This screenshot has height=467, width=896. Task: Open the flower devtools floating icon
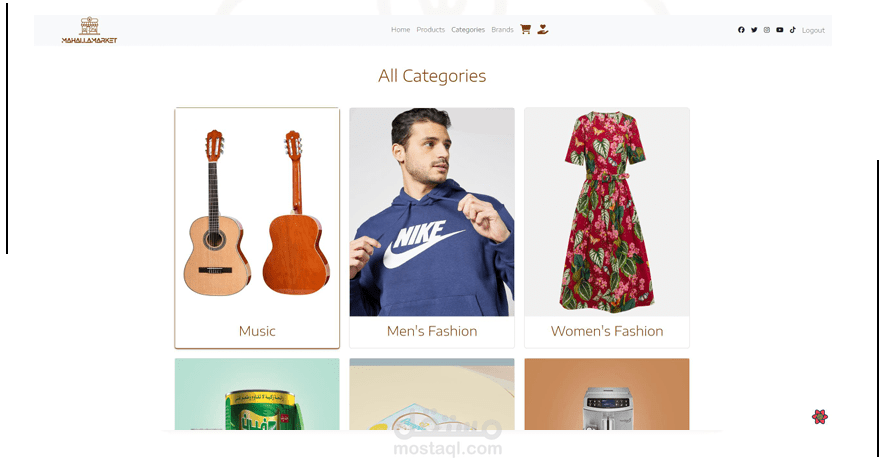tap(820, 417)
